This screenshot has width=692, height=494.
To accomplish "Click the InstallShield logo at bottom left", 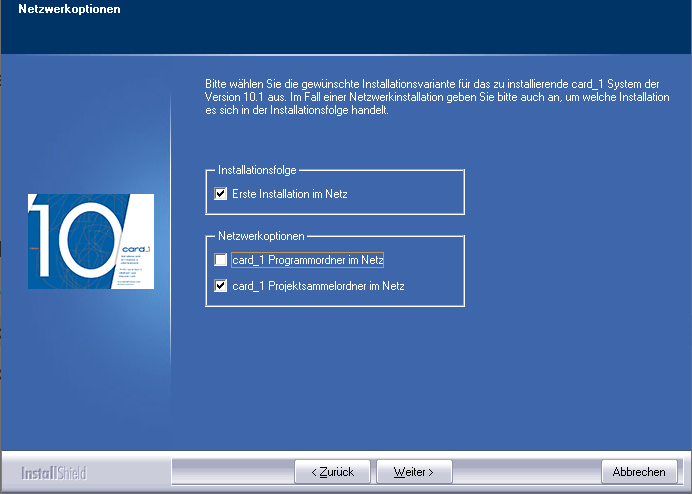I will (55, 471).
